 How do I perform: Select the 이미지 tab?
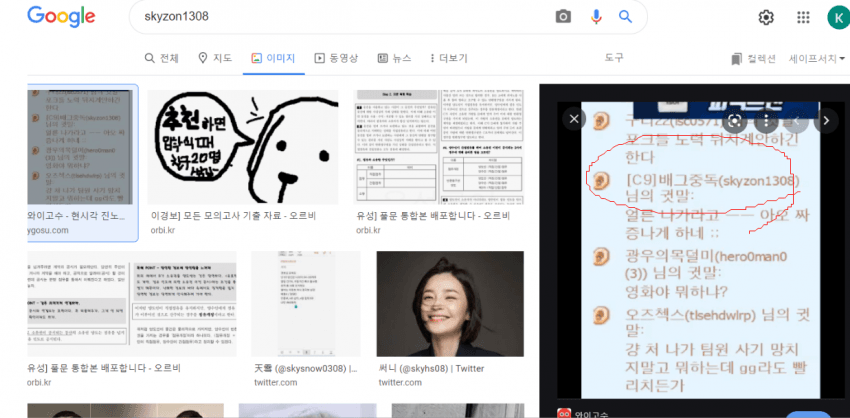coord(273,58)
